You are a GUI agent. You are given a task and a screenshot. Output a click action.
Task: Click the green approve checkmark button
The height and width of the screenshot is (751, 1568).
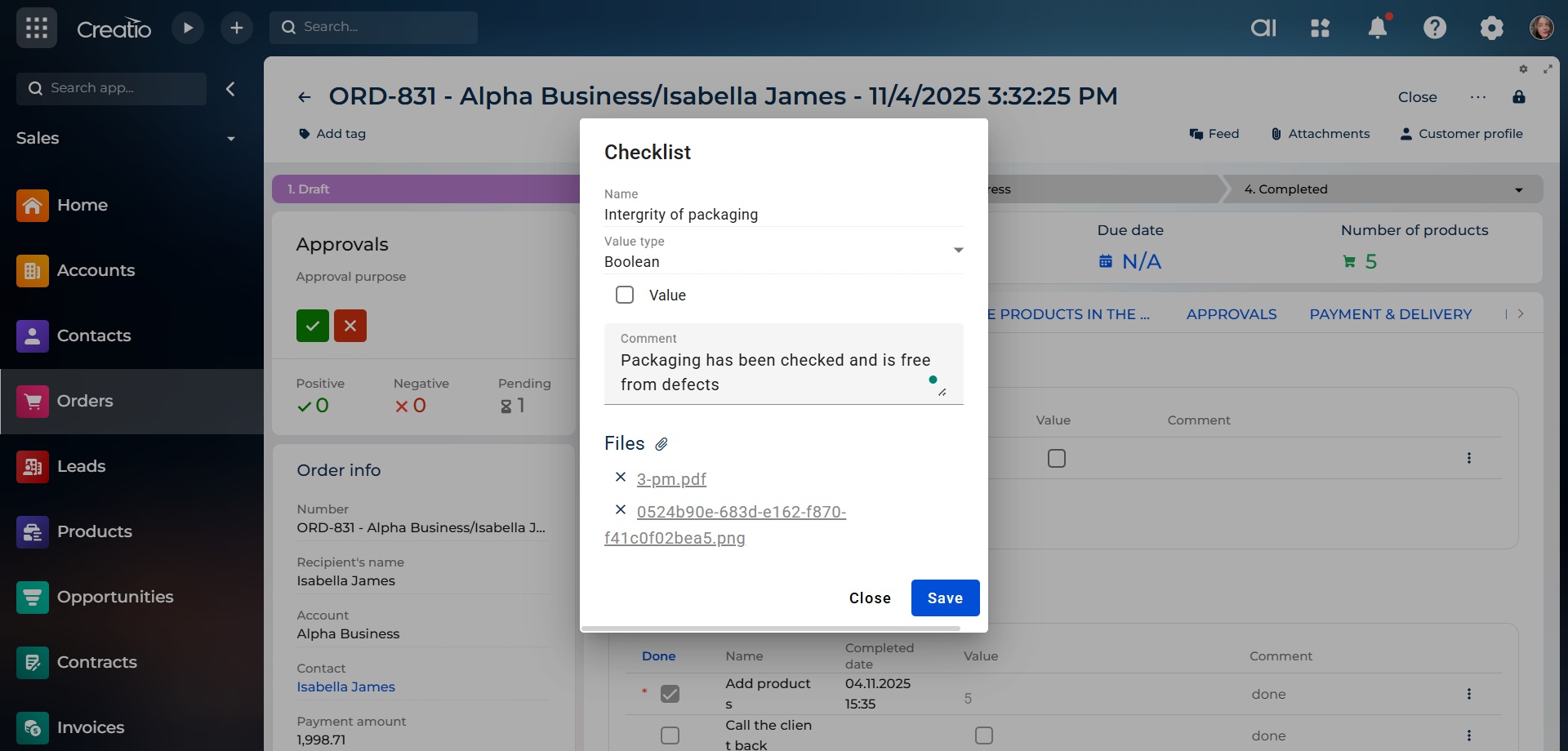(x=313, y=326)
